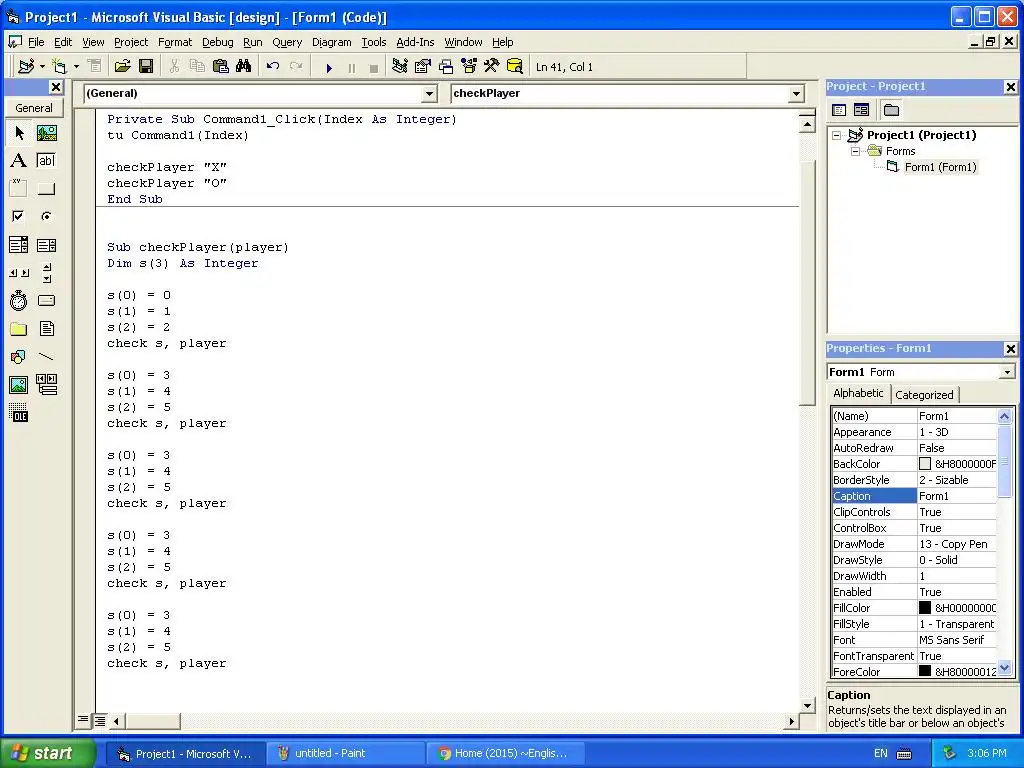Open the Project Explorer toolbar icon
The width and height of the screenshot is (1024, 768).
400,67
